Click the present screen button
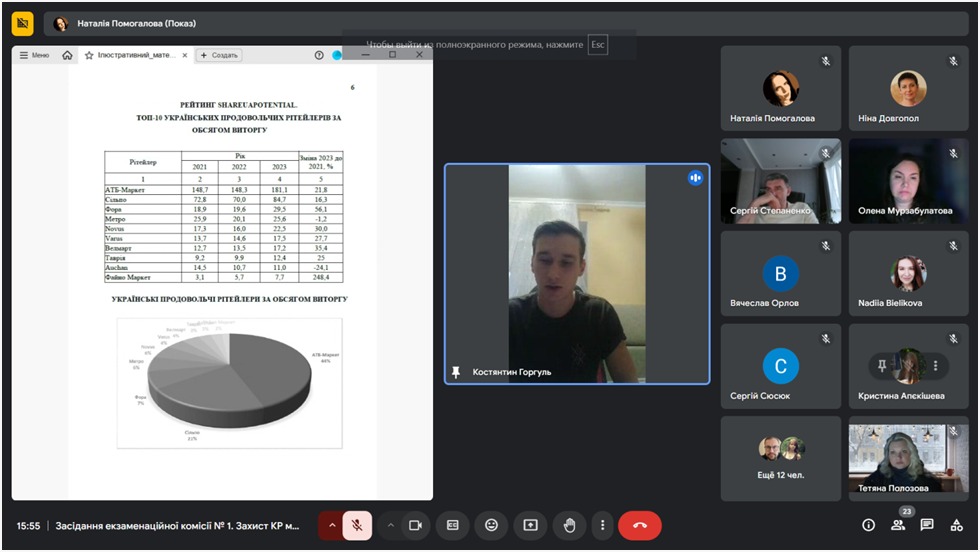Image resolution: width=980 pixels, height=552 pixels. pos(530,525)
